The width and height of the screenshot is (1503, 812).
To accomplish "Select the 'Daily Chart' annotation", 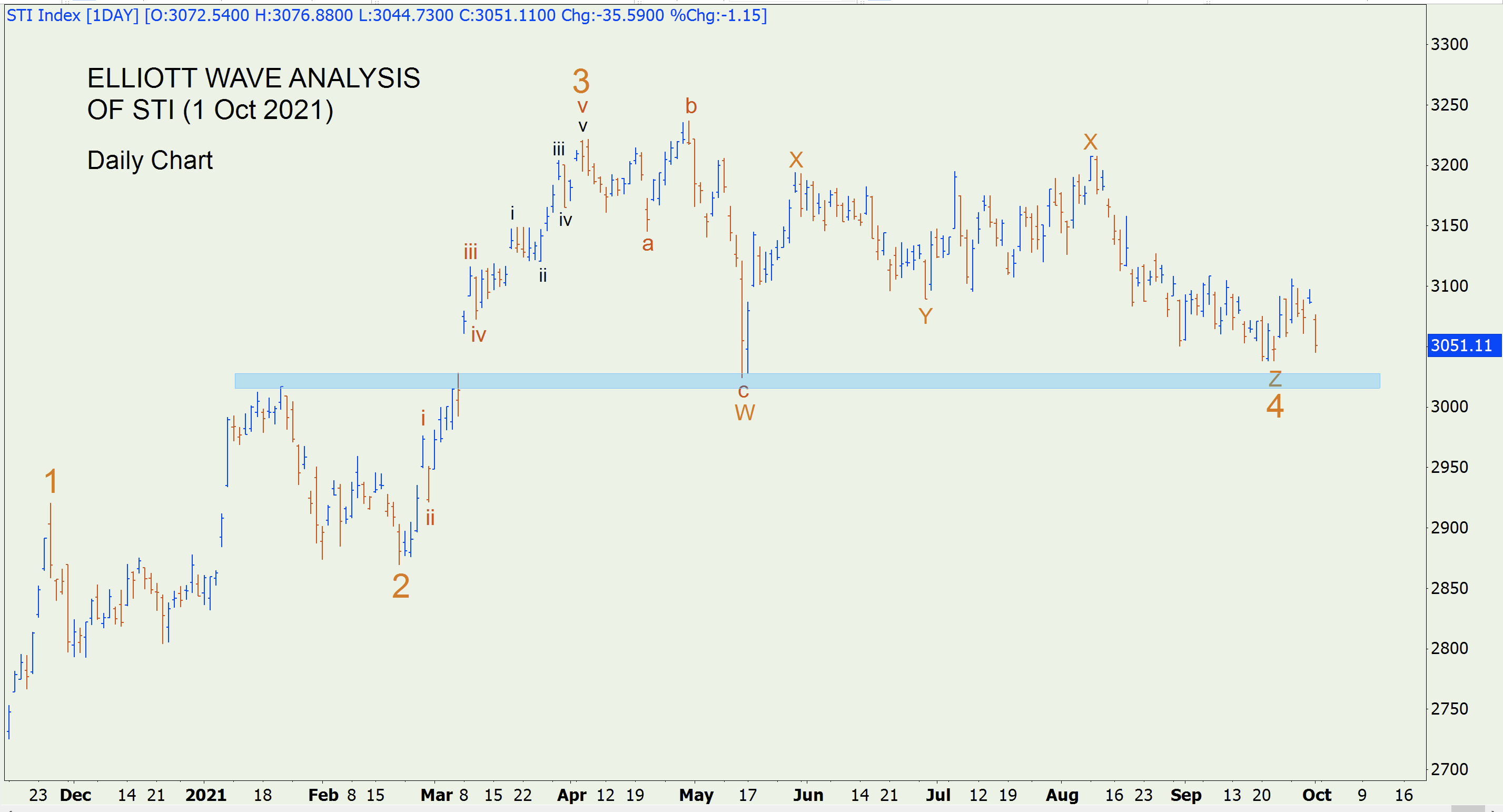I will [x=150, y=161].
